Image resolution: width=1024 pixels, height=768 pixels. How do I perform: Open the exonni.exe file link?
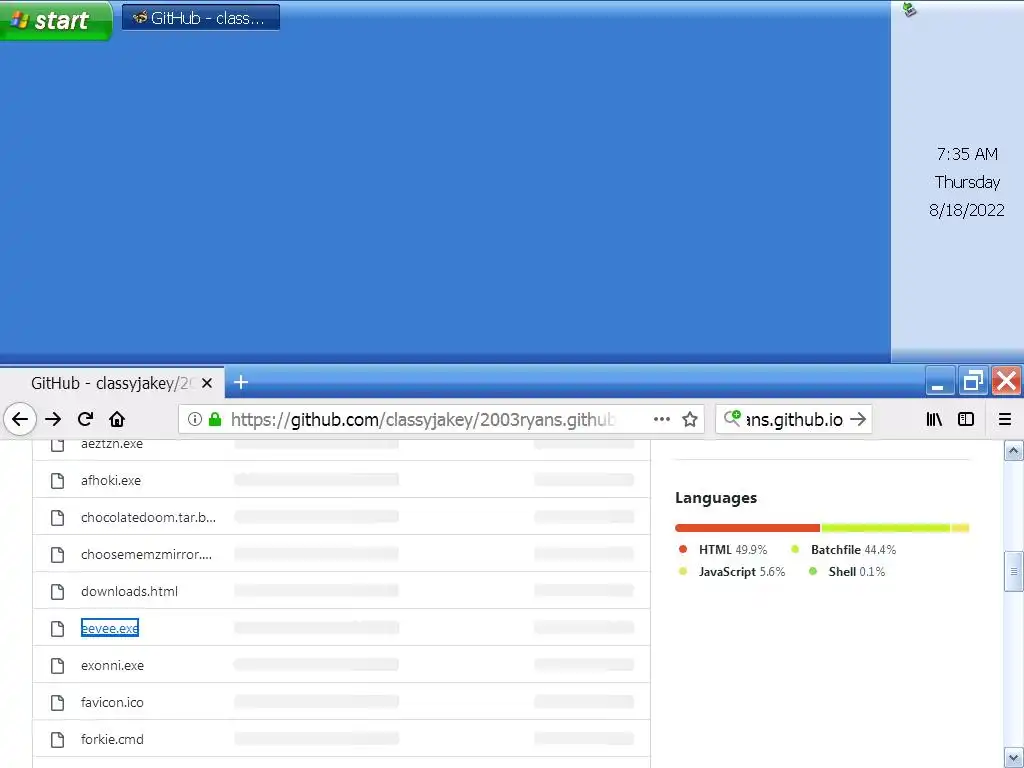(112, 665)
